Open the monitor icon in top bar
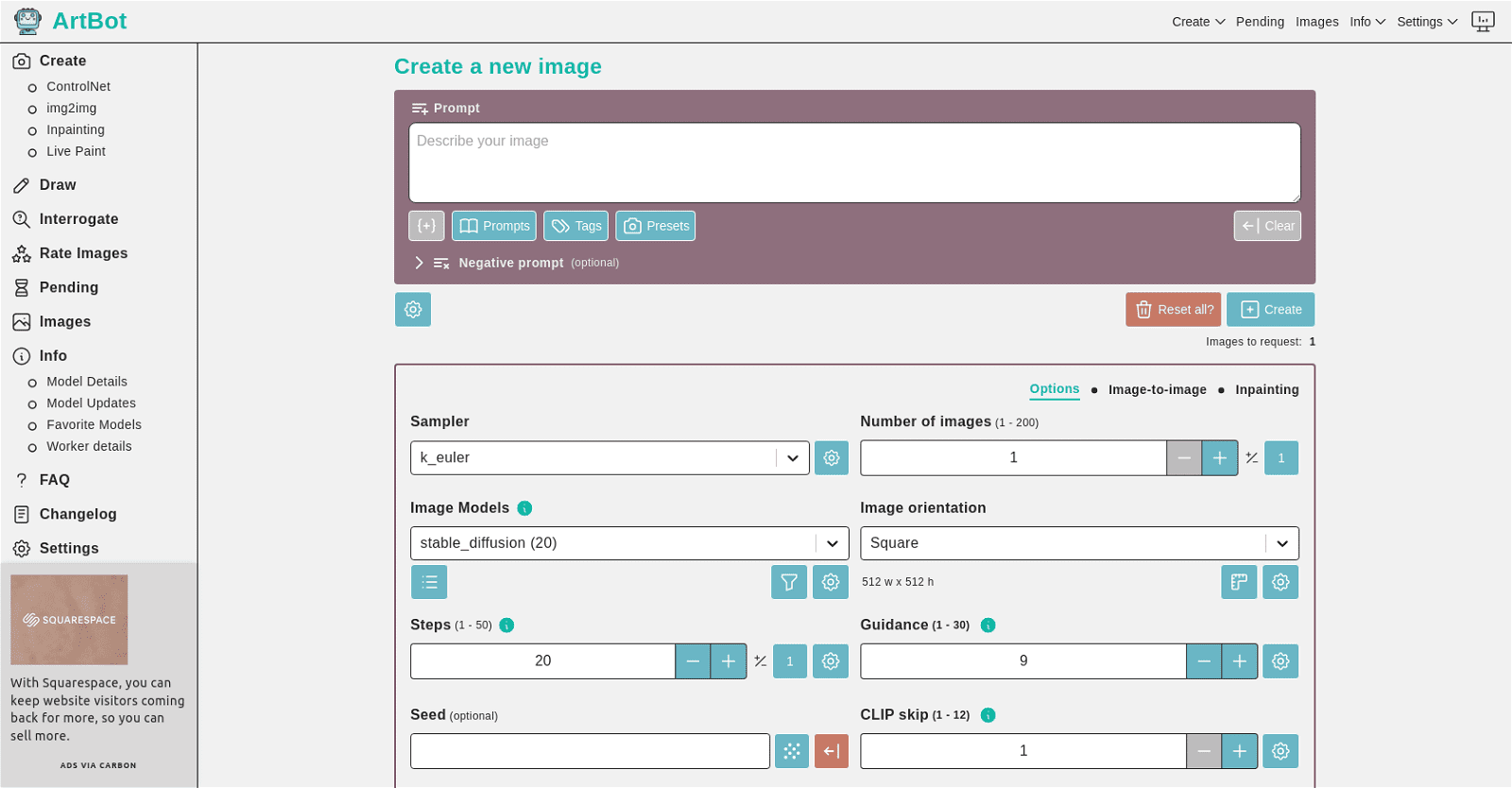This screenshot has width=1512, height=788. click(1483, 21)
